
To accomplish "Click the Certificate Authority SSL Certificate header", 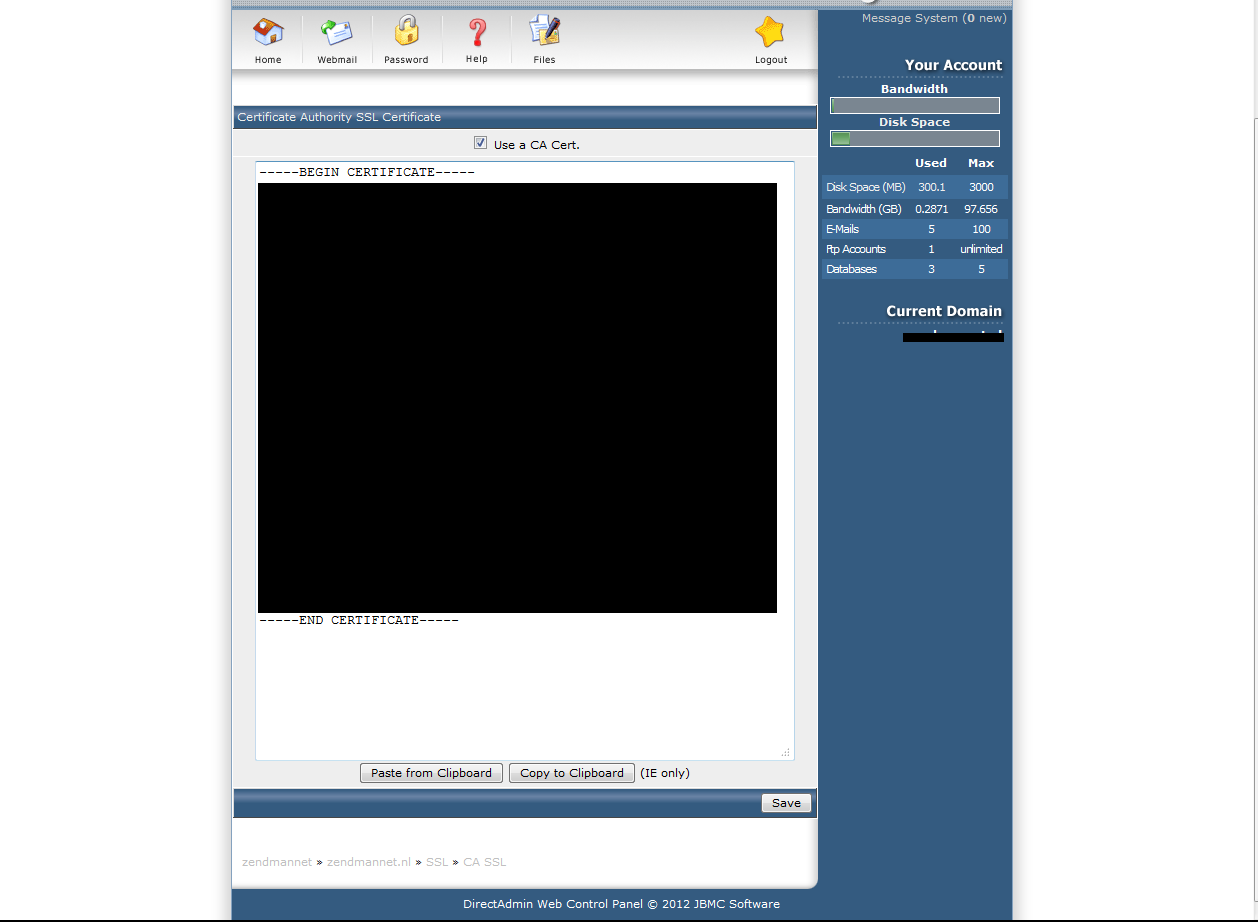I will (x=339, y=117).
